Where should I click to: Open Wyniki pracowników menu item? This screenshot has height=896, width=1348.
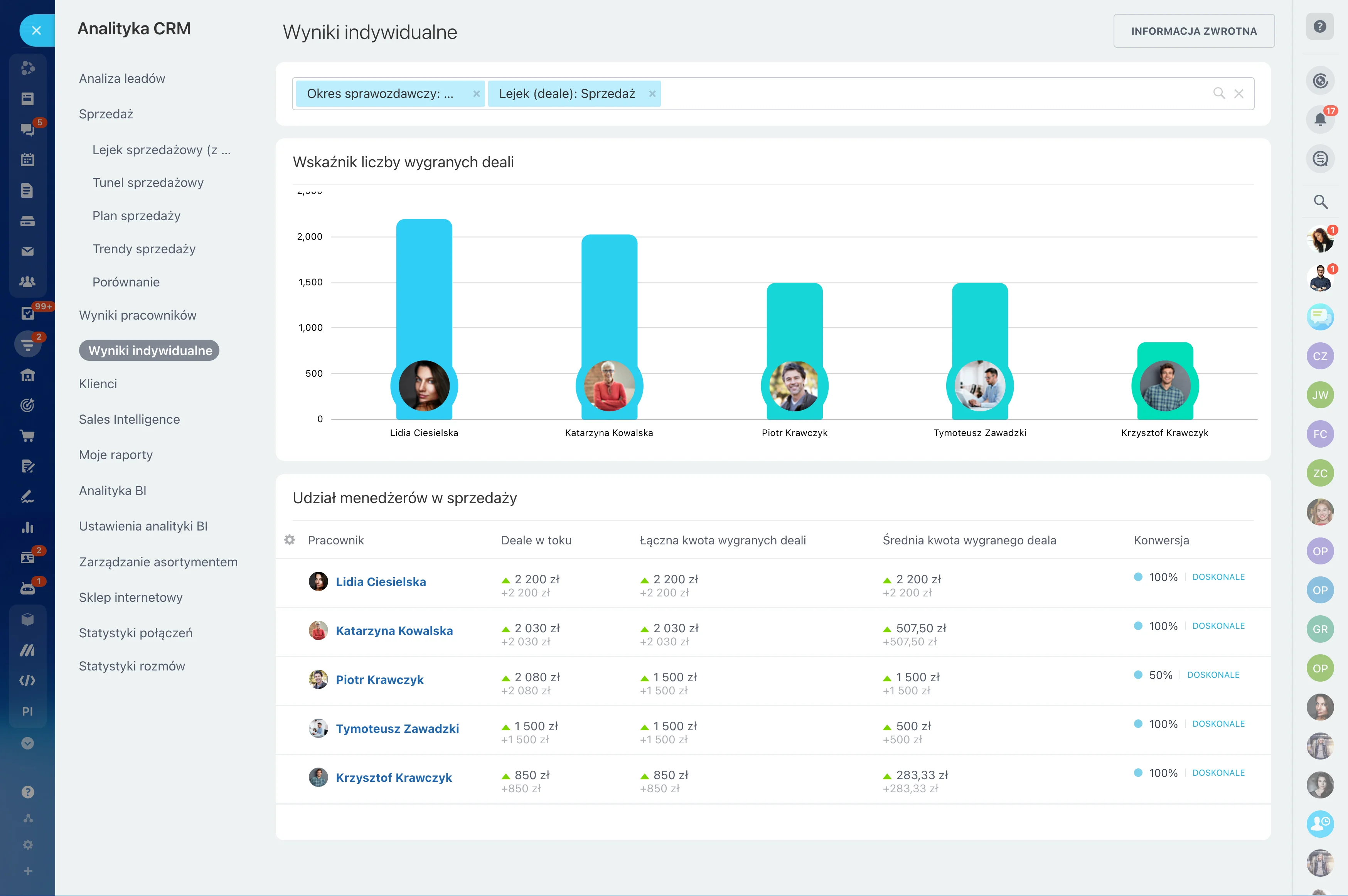[x=138, y=315]
